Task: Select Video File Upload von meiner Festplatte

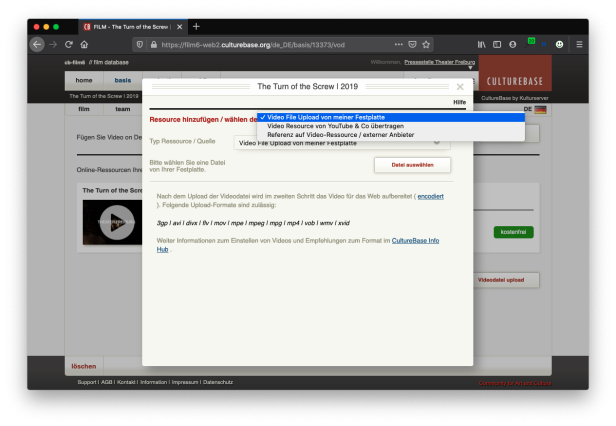Action: tap(325, 117)
